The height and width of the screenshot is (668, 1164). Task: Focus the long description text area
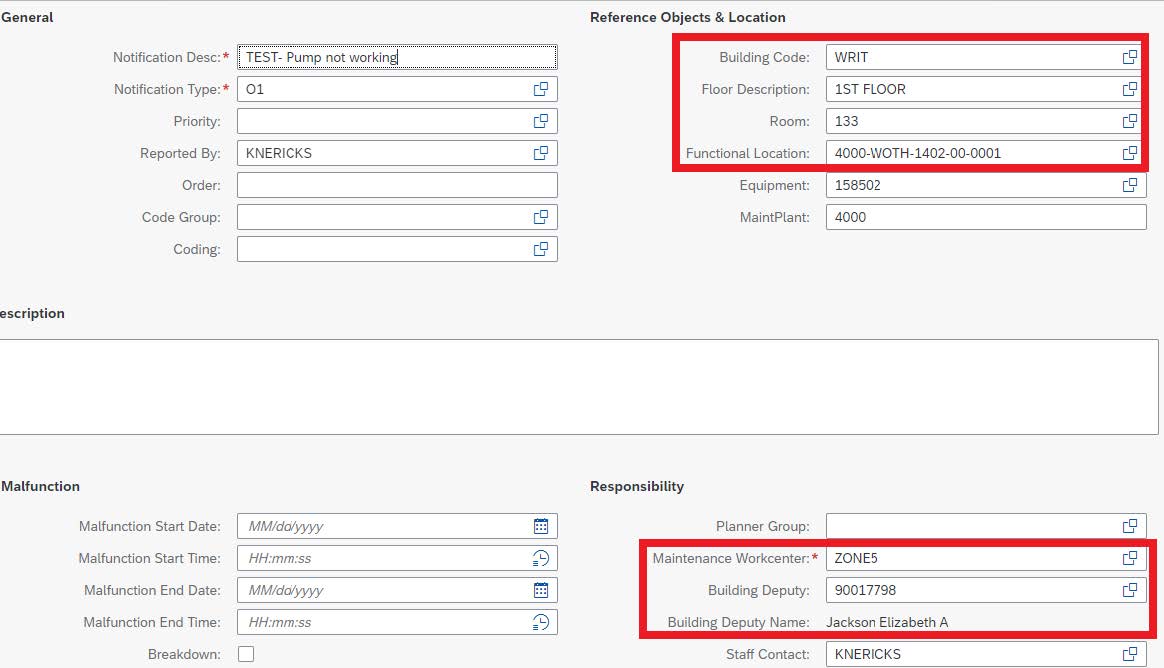579,387
